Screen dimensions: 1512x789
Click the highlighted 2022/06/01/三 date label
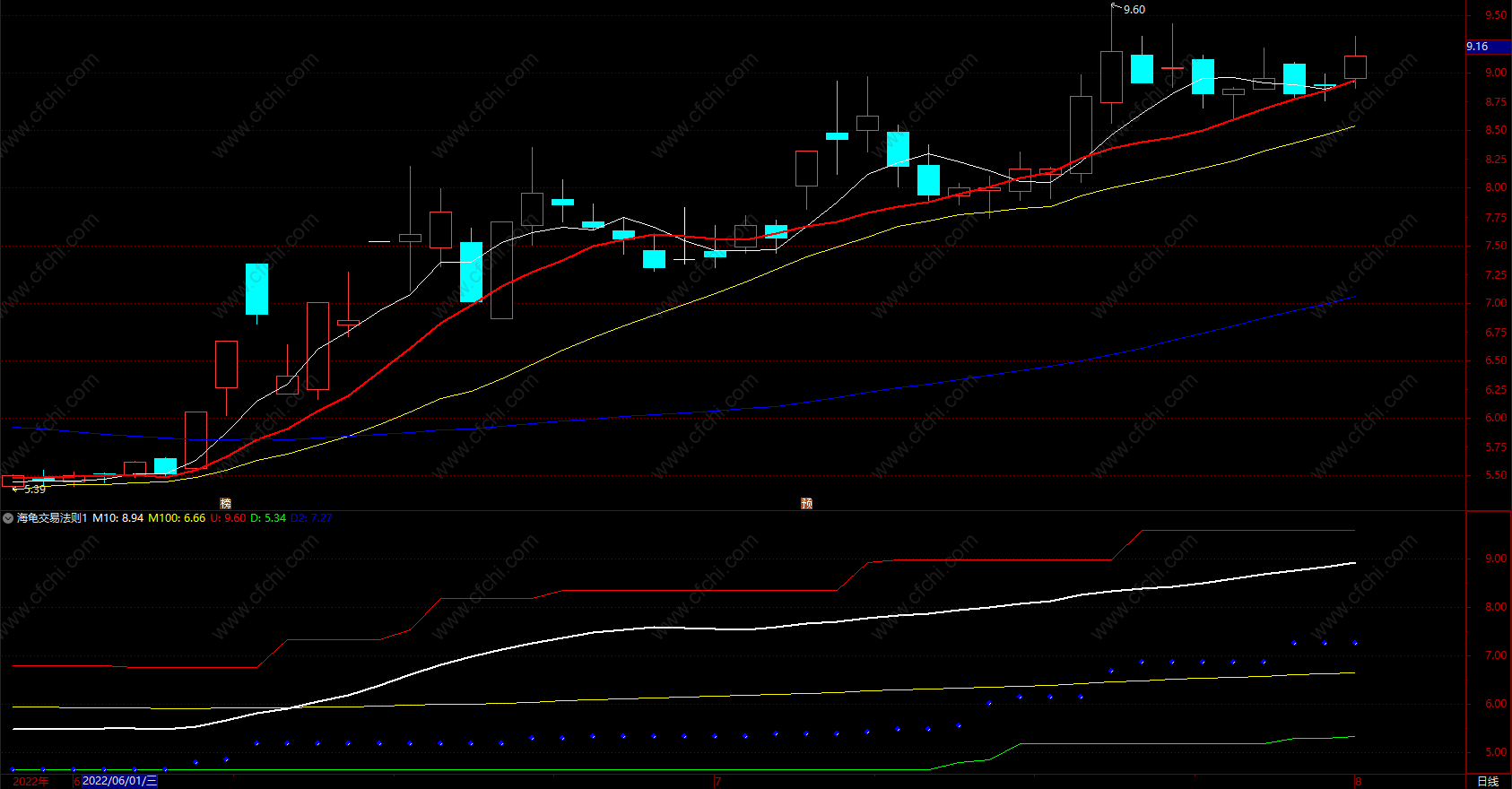coord(119,781)
